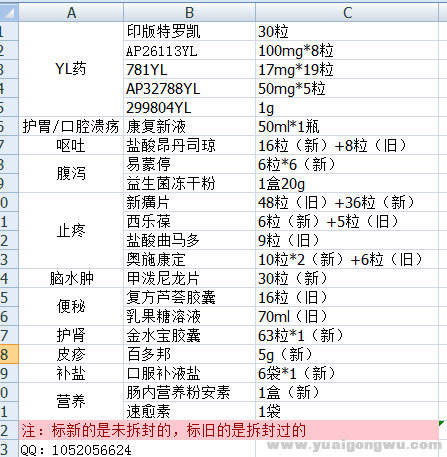This screenshot has width=447, height=457.
Task: Click cell '口服补液盐'
Action: [189, 373]
